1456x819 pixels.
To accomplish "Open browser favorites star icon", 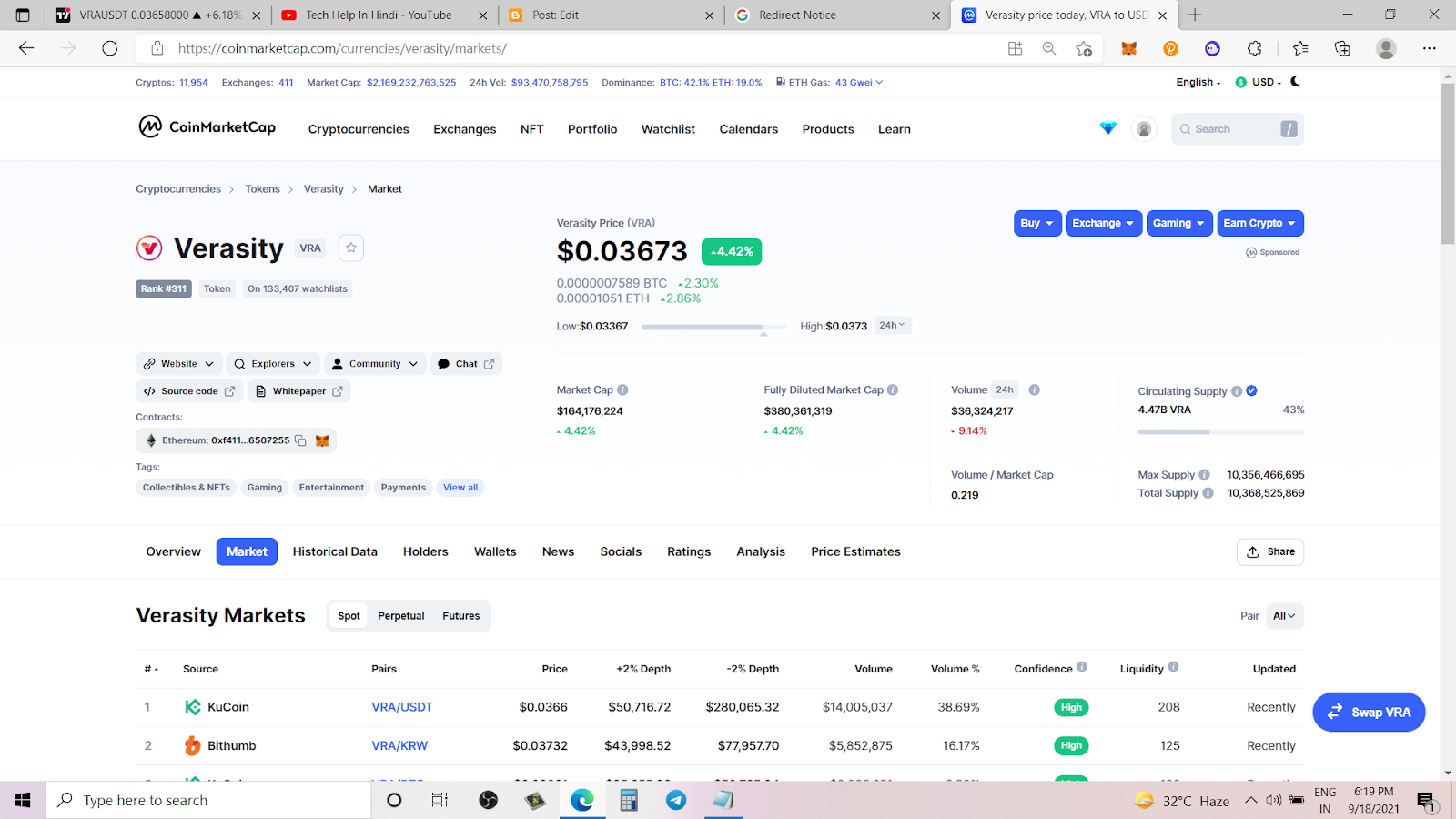I will [x=1300, y=48].
